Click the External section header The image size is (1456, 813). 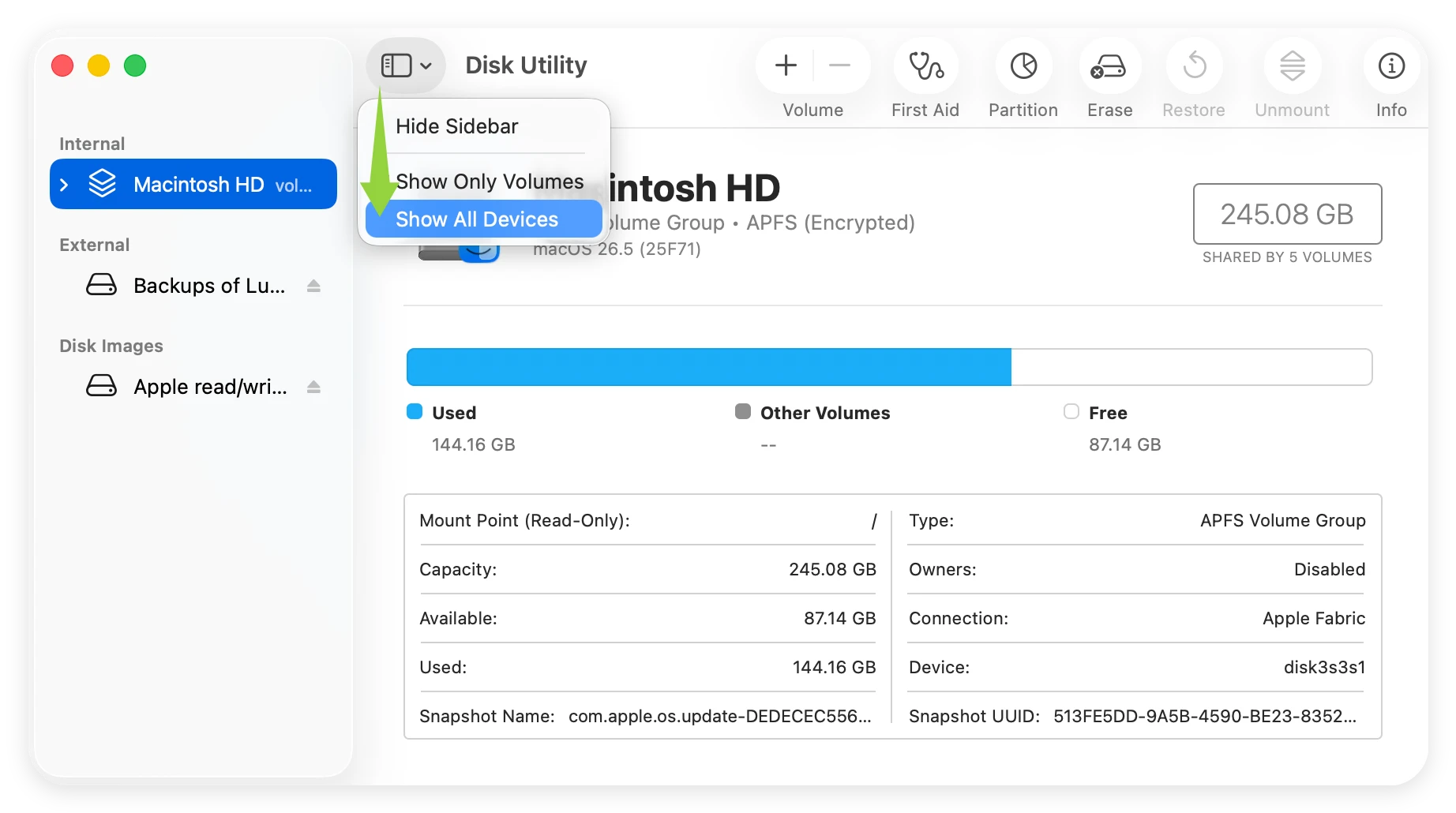(x=95, y=245)
